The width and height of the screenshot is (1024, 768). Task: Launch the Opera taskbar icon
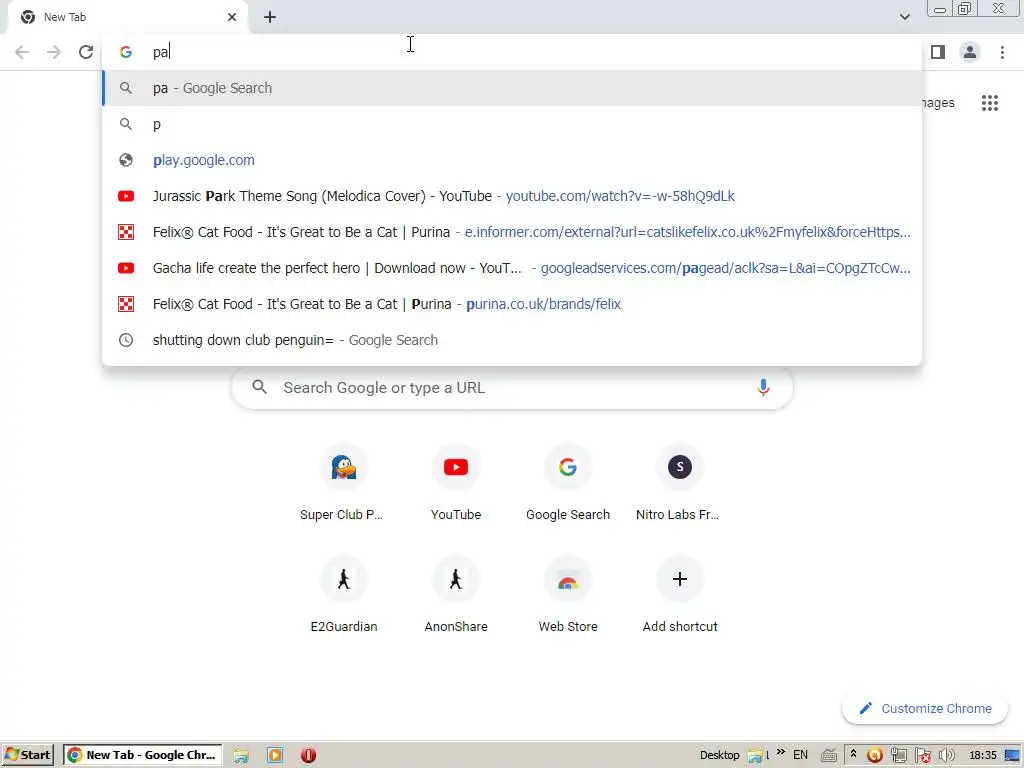pos(308,756)
